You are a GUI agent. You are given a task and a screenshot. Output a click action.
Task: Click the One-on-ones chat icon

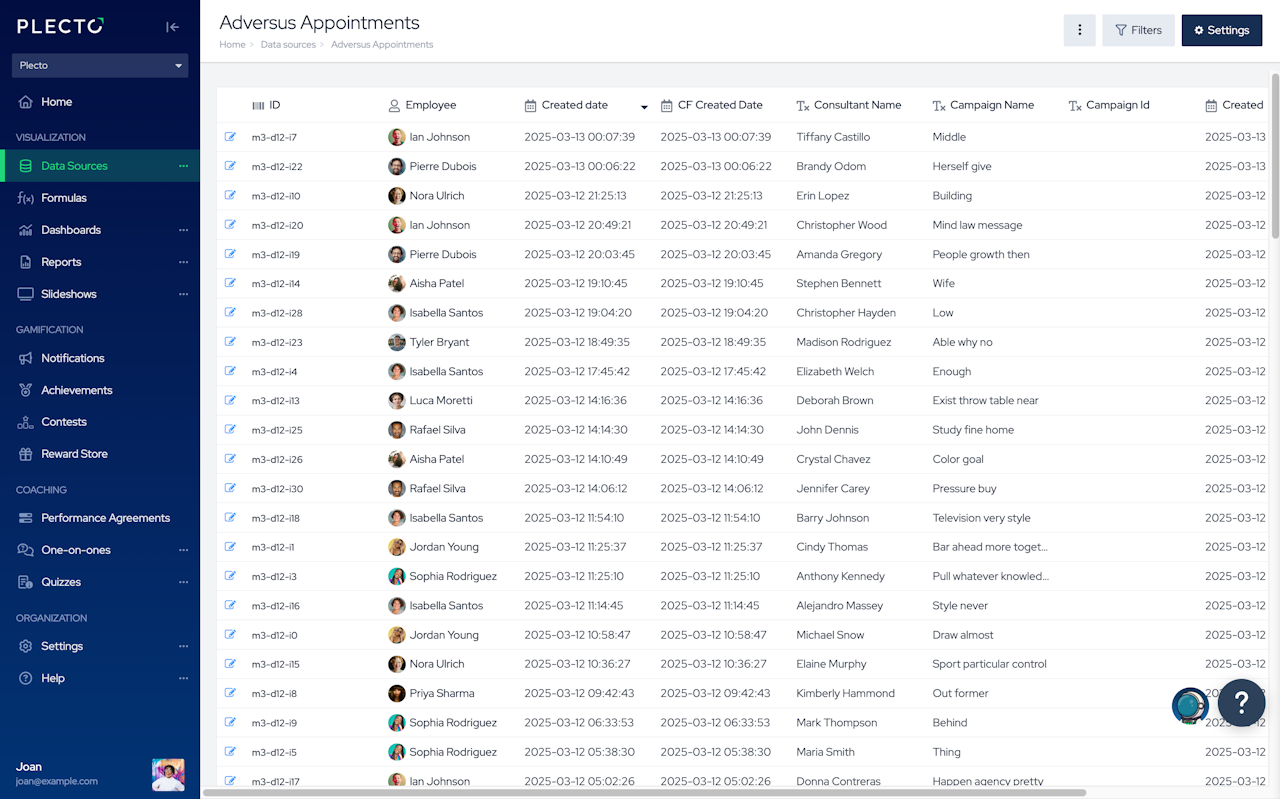click(x=25, y=550)
